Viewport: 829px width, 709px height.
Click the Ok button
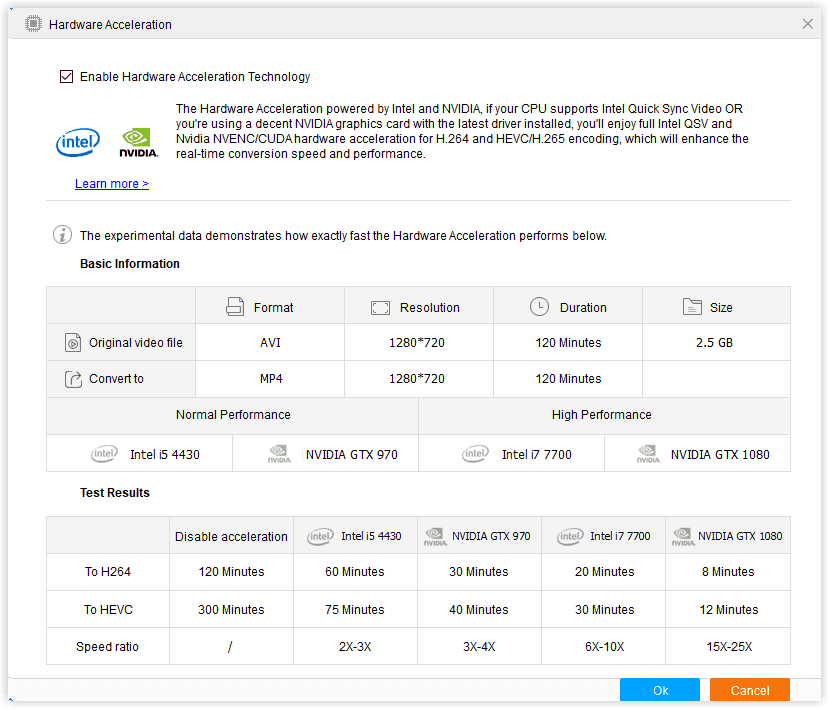pos(660,690)
